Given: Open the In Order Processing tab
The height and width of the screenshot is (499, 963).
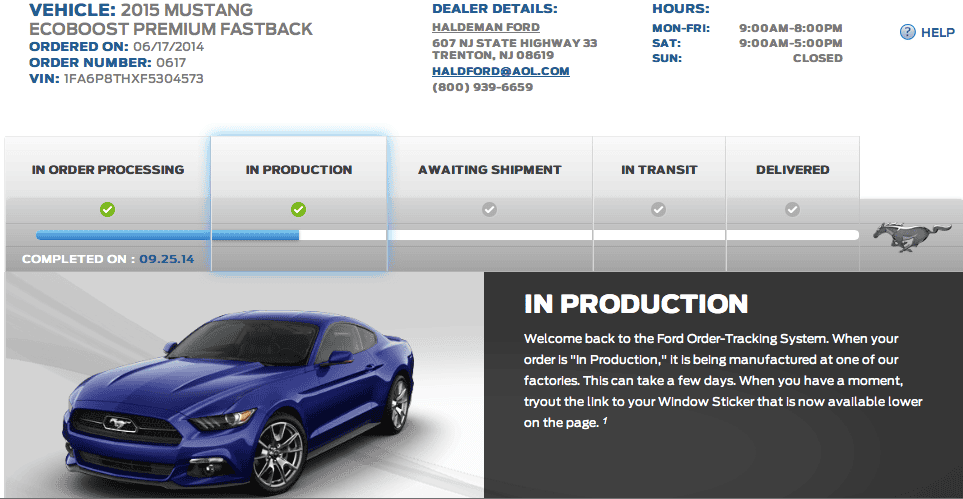Looking at the screenshot, I should pos(108,170).
